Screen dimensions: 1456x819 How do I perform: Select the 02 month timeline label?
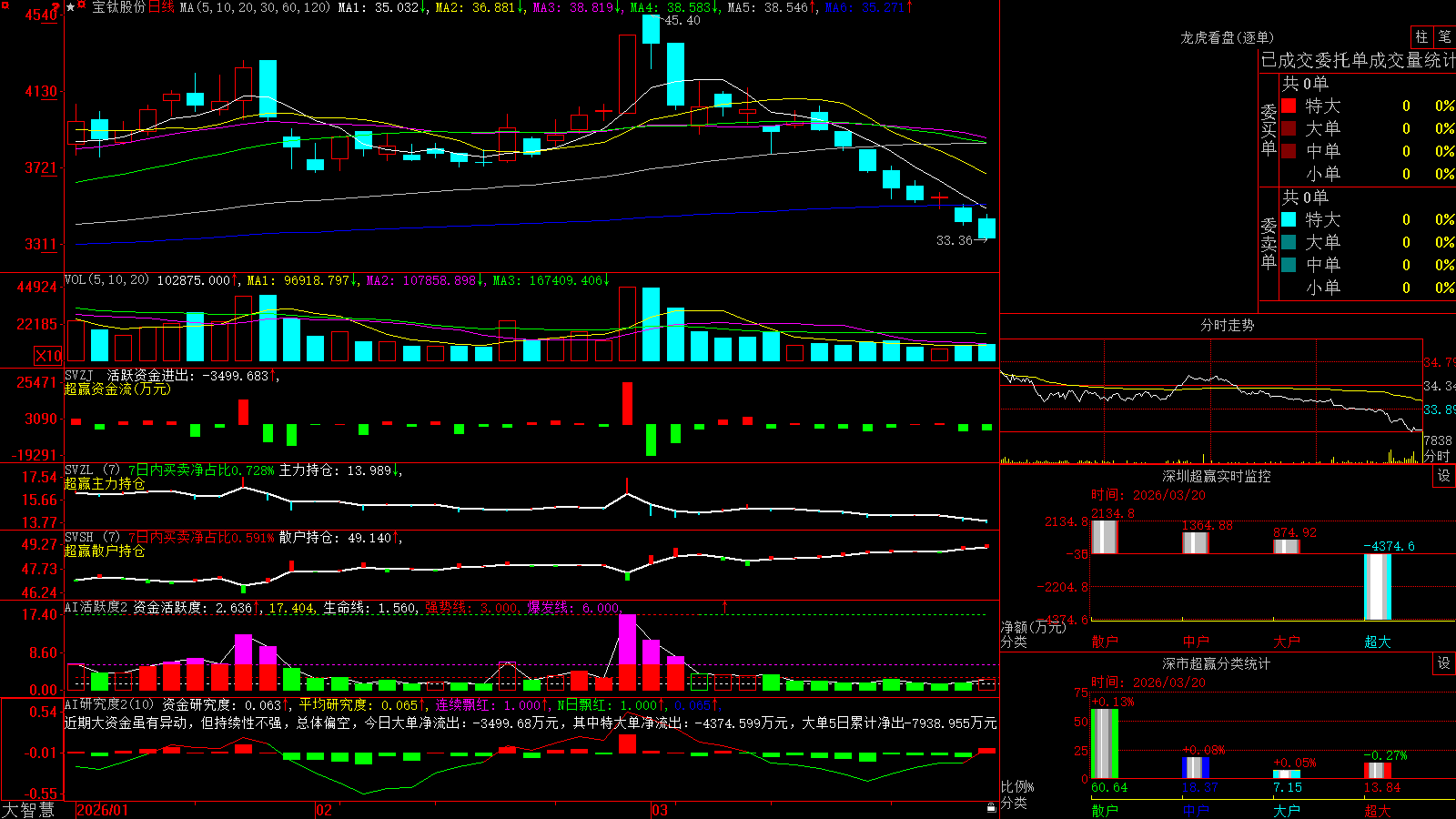[x=324, y=810]
